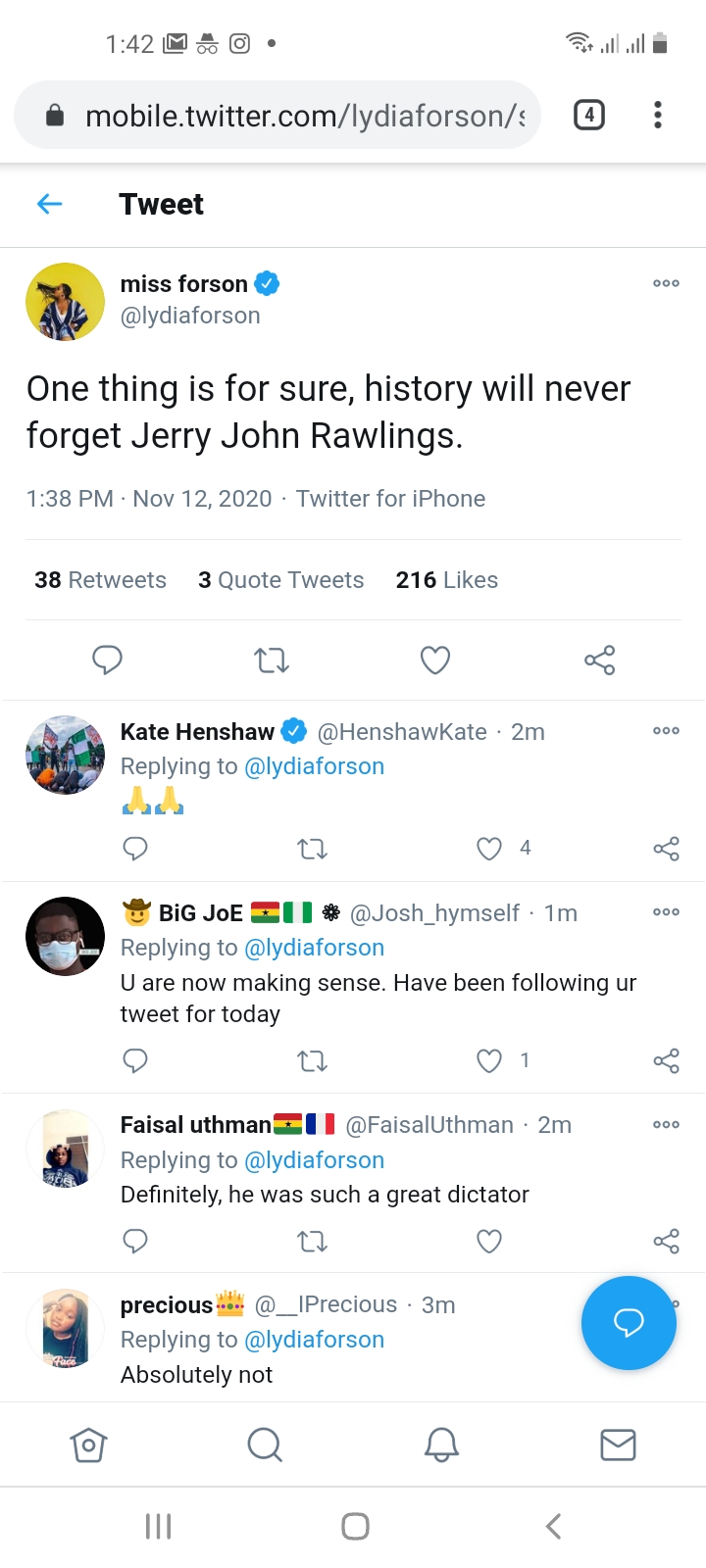Image resolution: width=706 pixels, height=1568 pixels.
Task: Open the Messages envelope tab
Action: 618,1445
